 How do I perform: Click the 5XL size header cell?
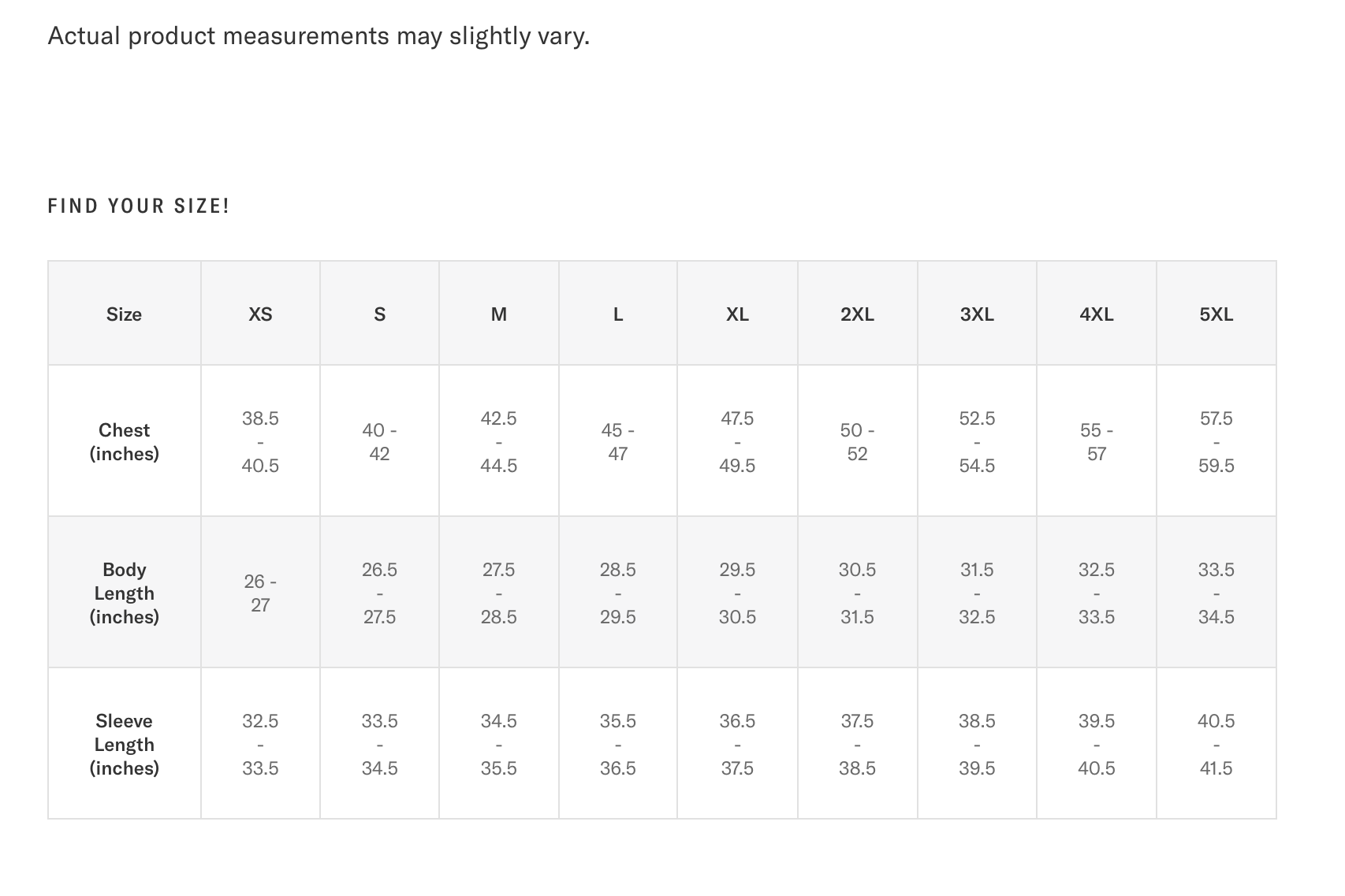click(1216, 314)
